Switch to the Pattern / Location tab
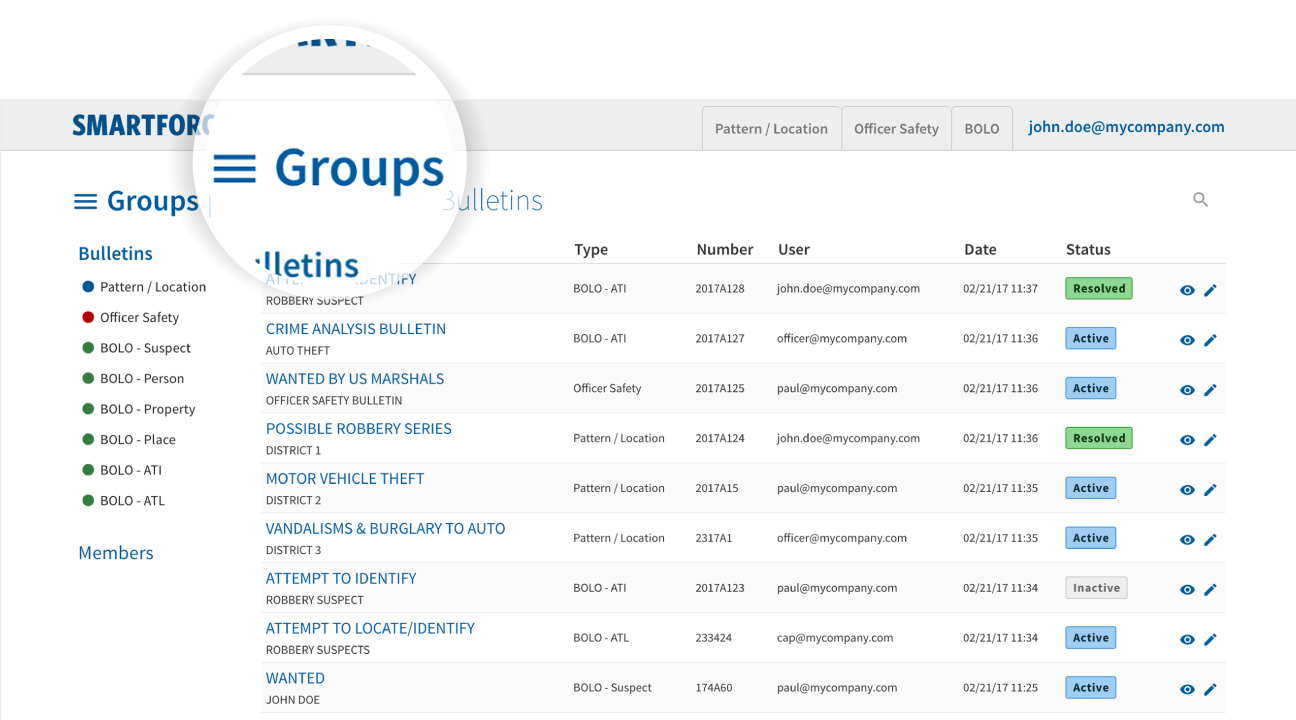Viewport: 1296px width, 720px height. (771, 129)
